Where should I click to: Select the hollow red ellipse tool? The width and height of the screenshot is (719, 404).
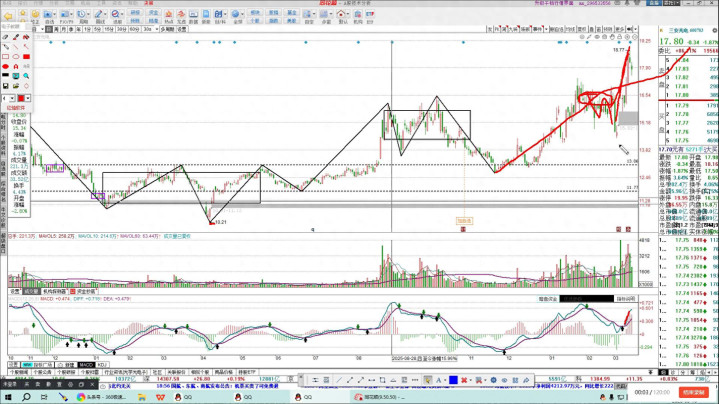[x=16, y=57]
